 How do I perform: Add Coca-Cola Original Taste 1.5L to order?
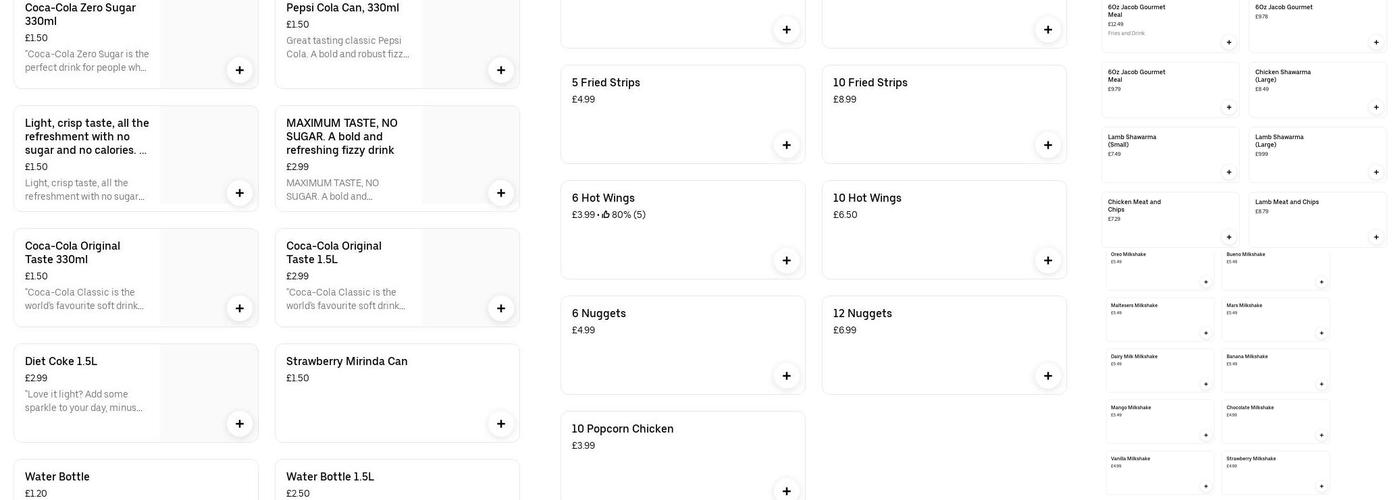pos(501,308)
